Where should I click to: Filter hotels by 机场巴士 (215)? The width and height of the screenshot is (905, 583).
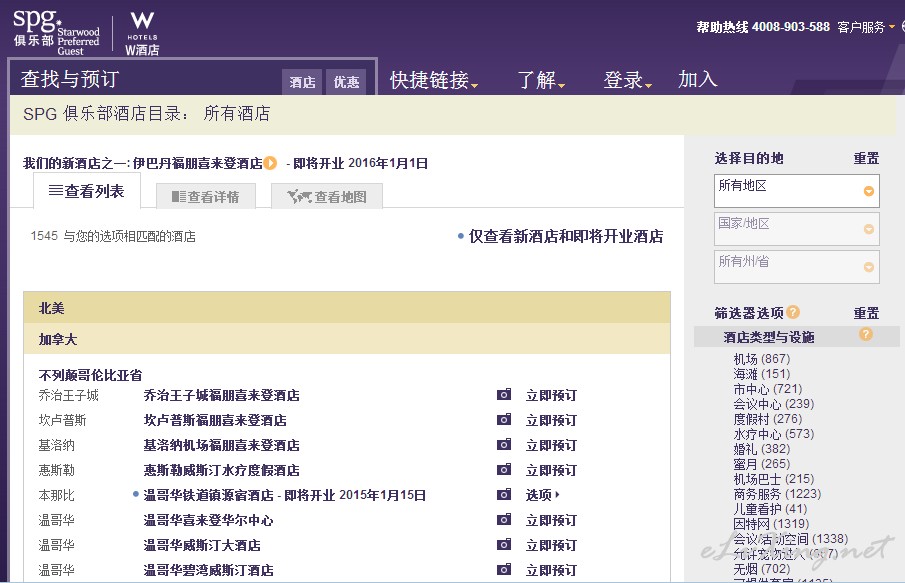[774, 479]
